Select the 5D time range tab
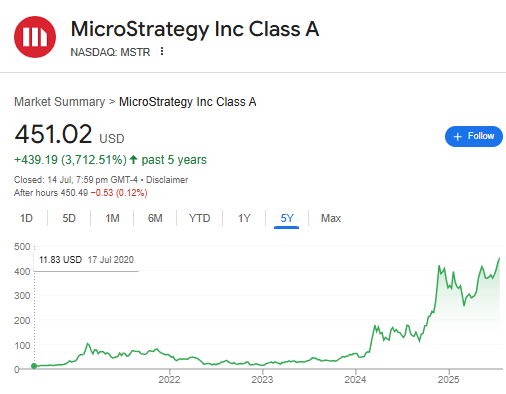 tap(69, 218)
